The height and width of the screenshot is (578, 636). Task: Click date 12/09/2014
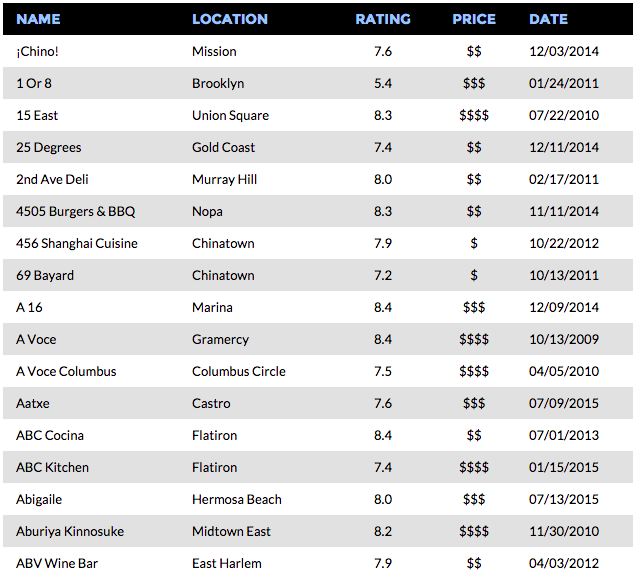(564, 307)
